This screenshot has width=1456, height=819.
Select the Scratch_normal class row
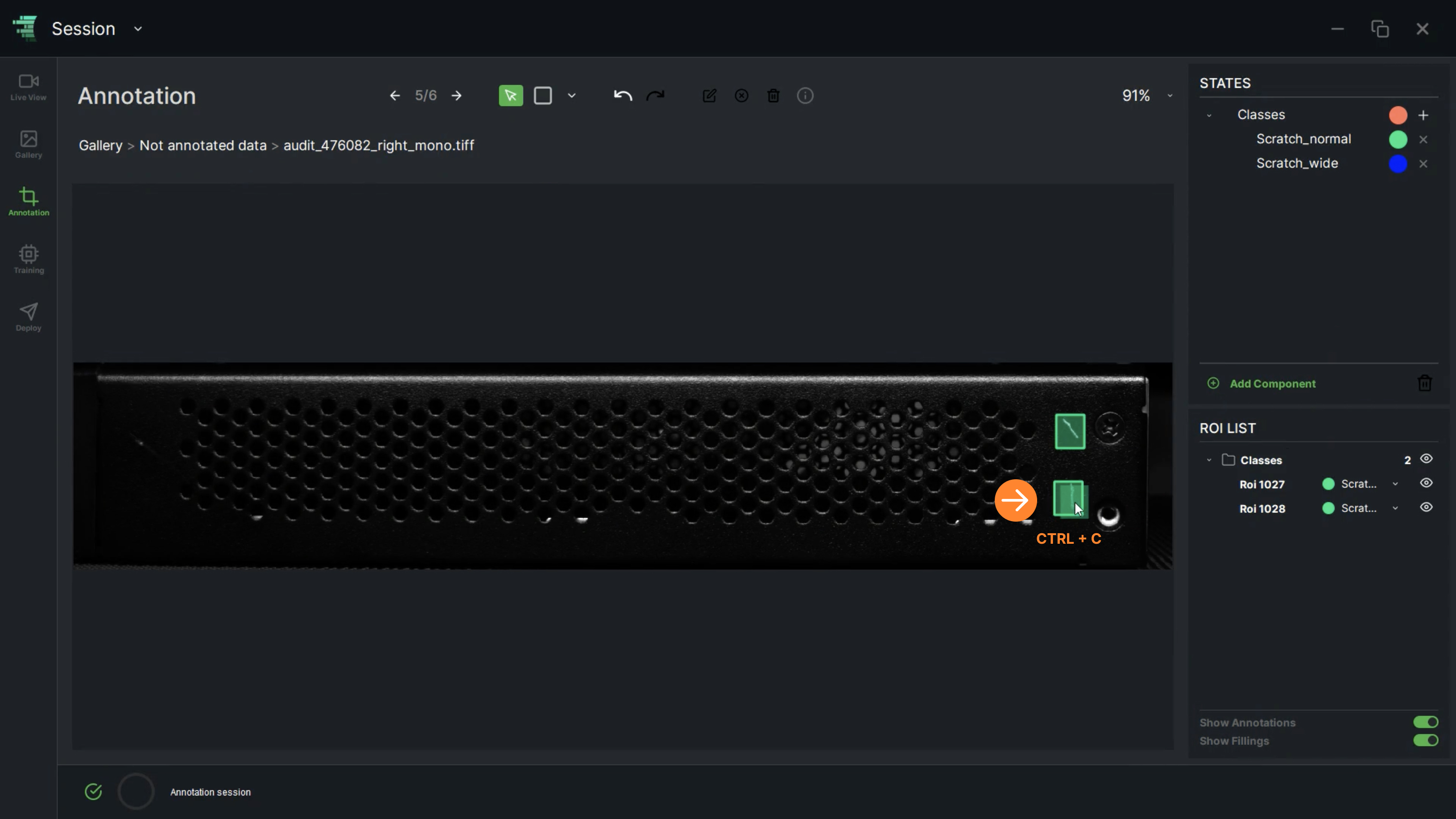1303,140
